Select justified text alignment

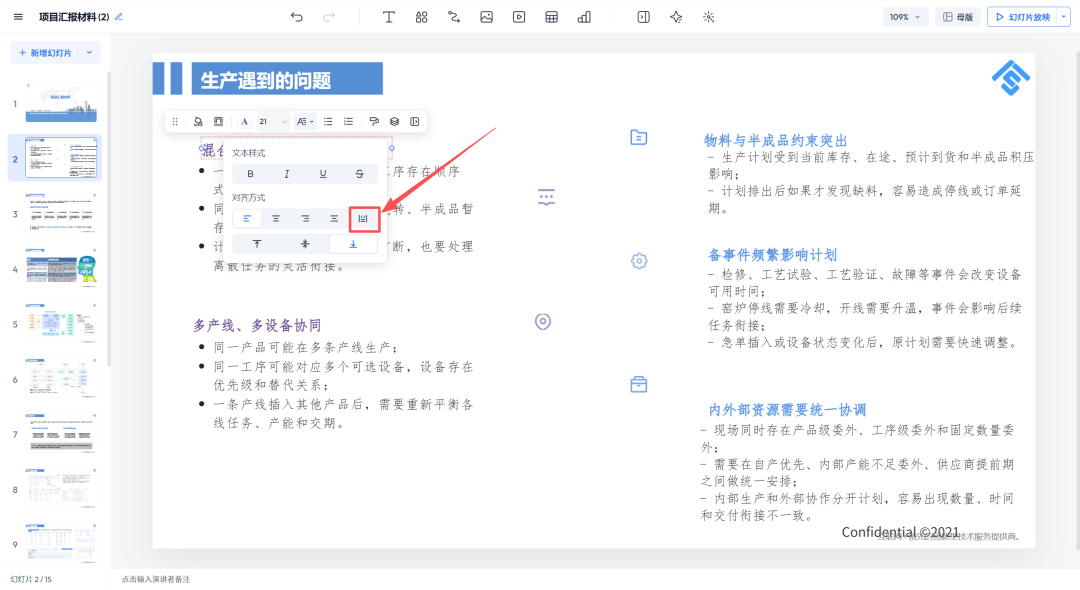334,219
